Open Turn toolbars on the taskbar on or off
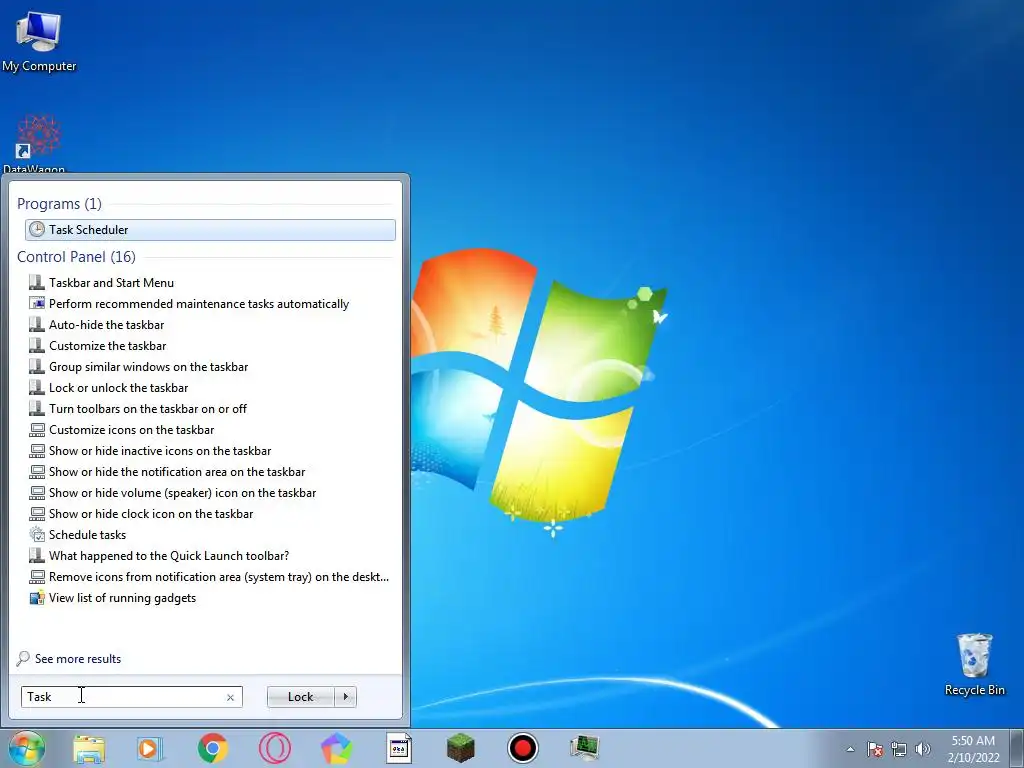The width and height of the screenshot is (1024, 768). 148,409
